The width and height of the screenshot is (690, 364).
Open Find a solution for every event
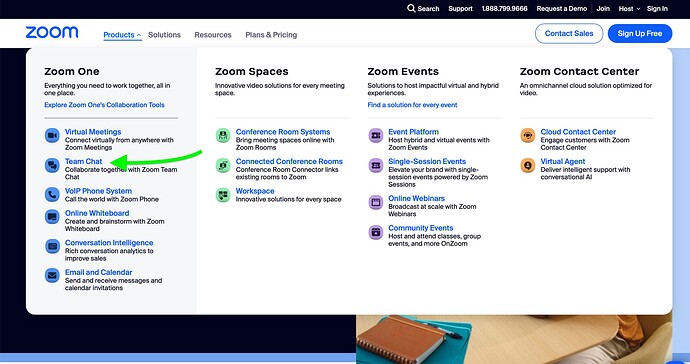pyautogui.click(x=412, y=105)
